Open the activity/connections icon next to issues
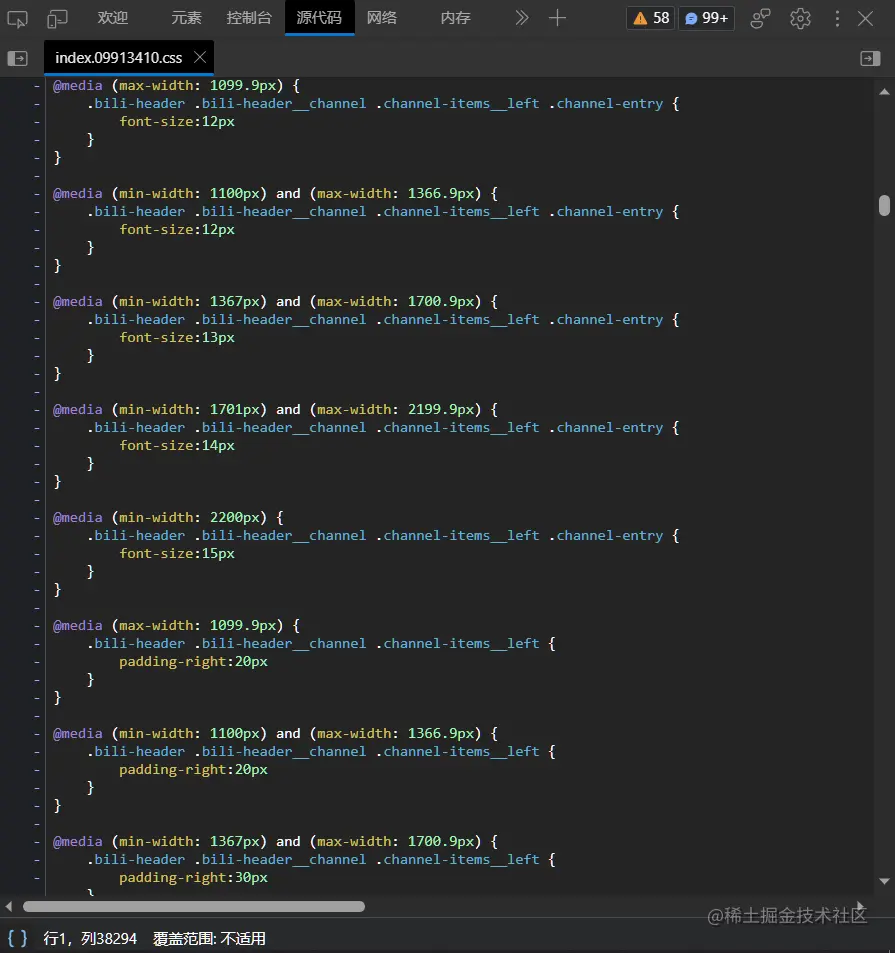This screenshot has height=953, width=895. pyautogui.click(x=760, y=18)
